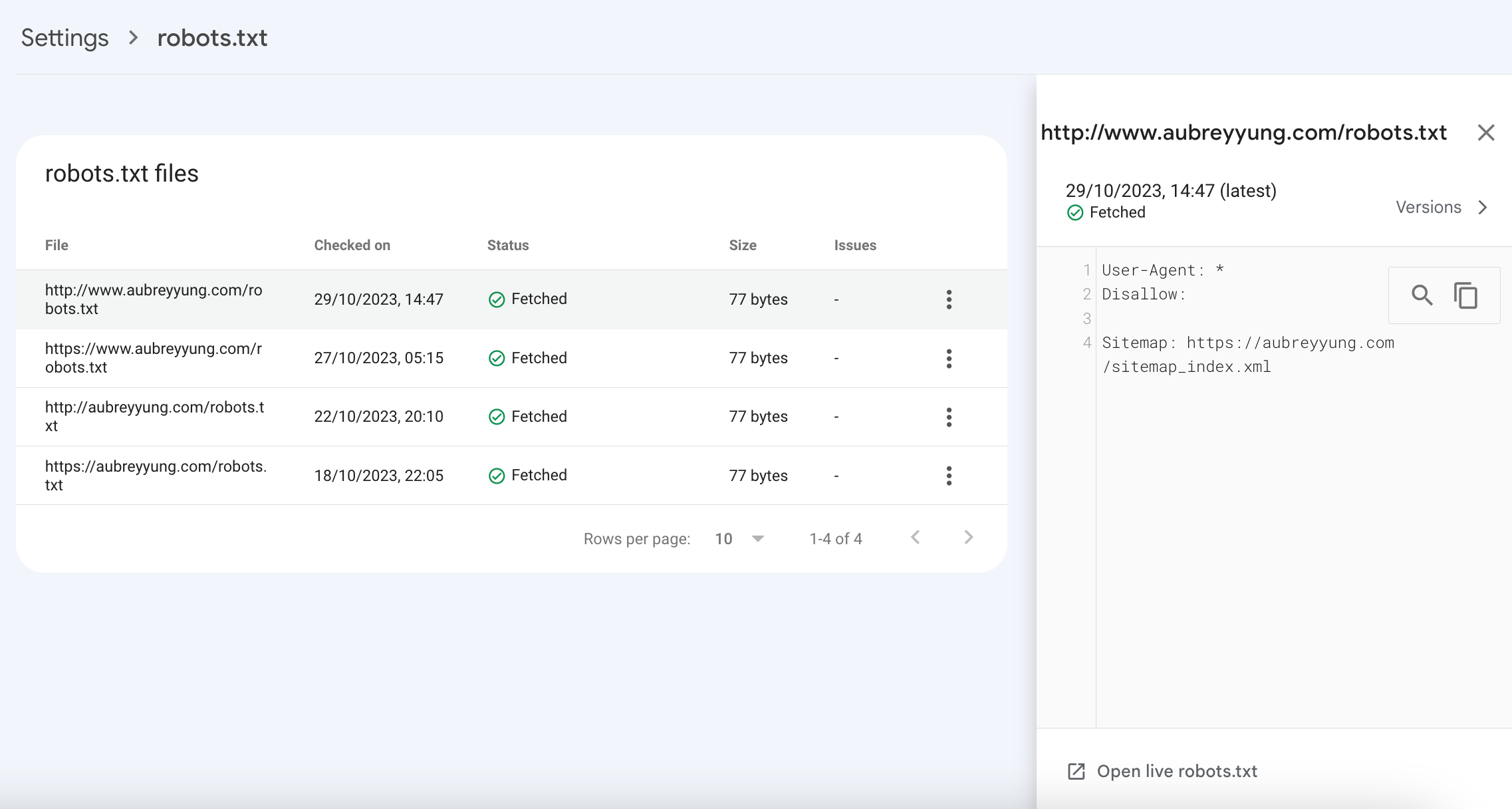
Task: Click the Status column header
Action: coord(507,245)
